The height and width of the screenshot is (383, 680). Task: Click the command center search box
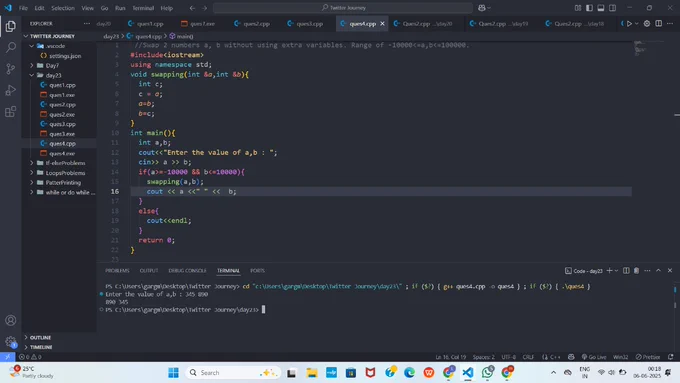(343, 8)
